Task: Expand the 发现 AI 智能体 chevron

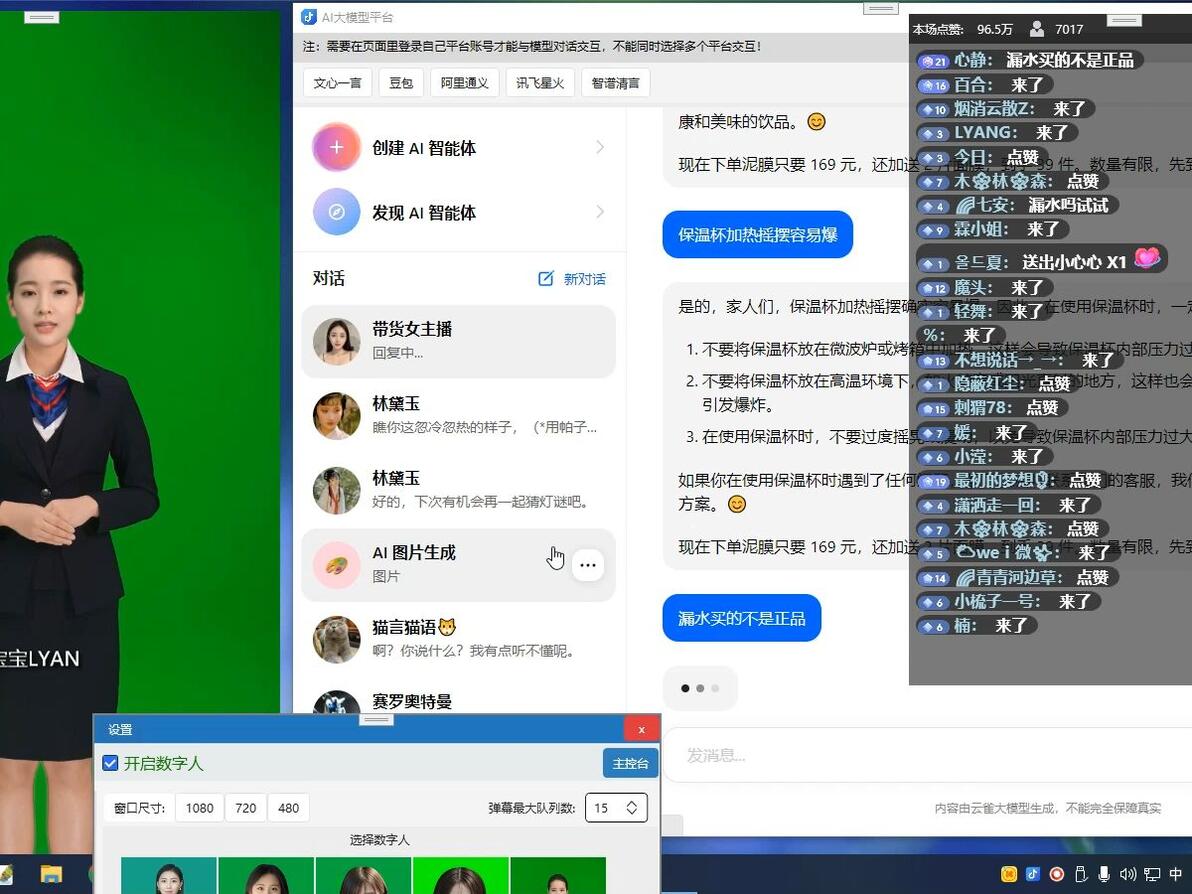Action: point(600,212)
